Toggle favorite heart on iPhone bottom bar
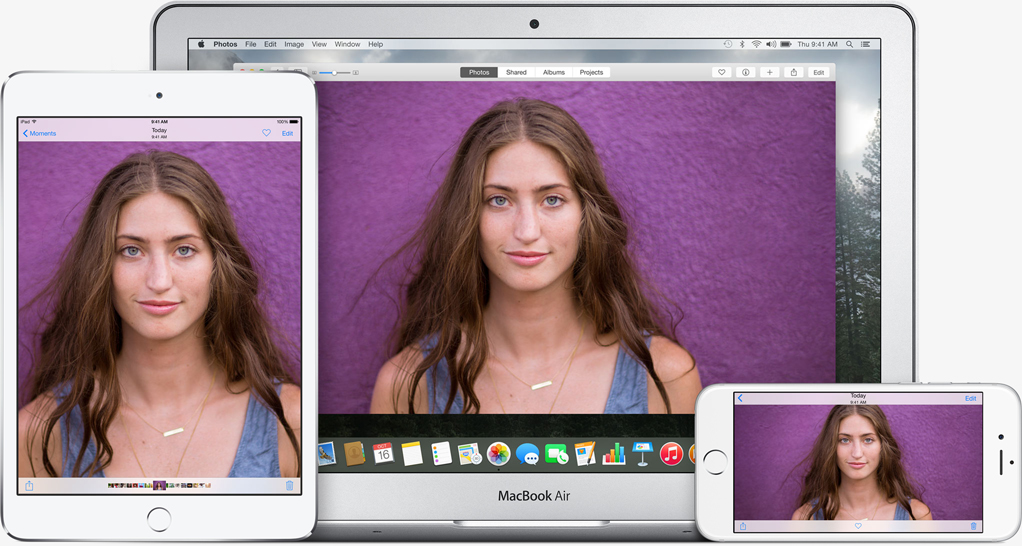 [x=857, y=526]
